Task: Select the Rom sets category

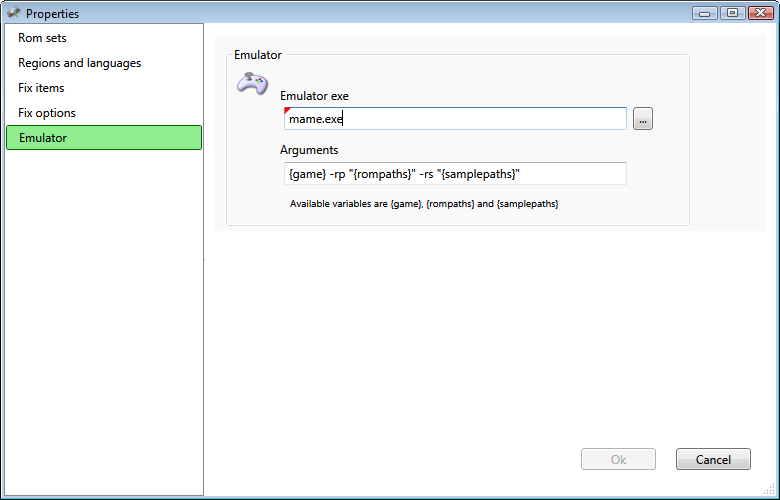Action: [x=42, y=38]
